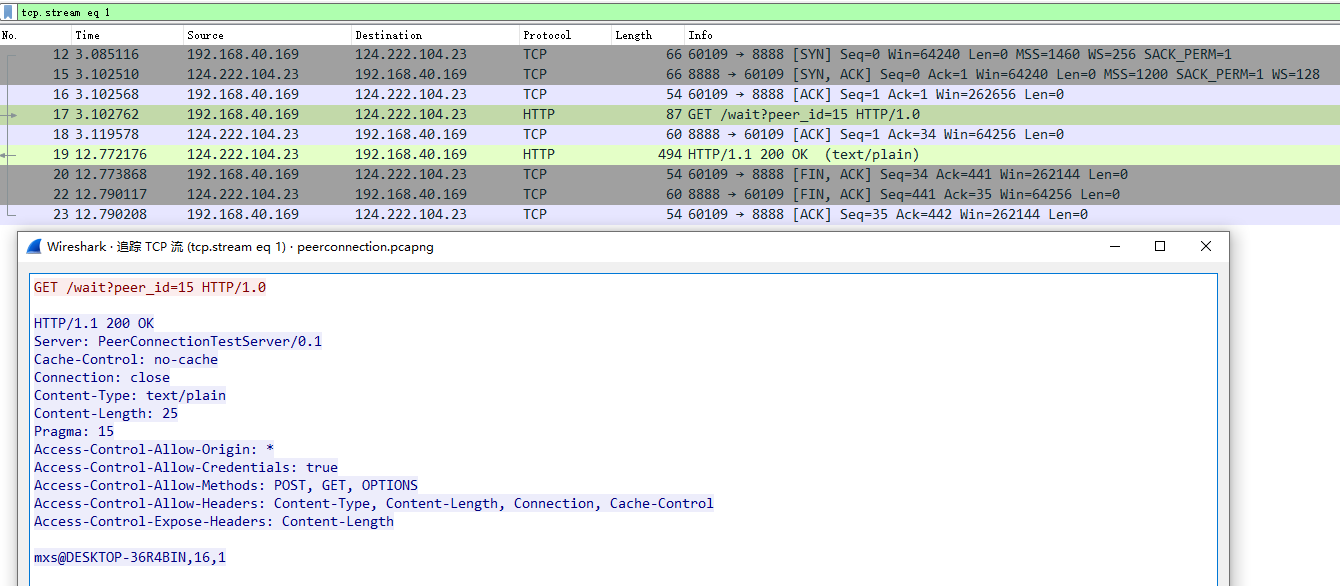Minimize the Follow TCP Stream window
Viewport: 1340px width, 586px height.
1113,246
